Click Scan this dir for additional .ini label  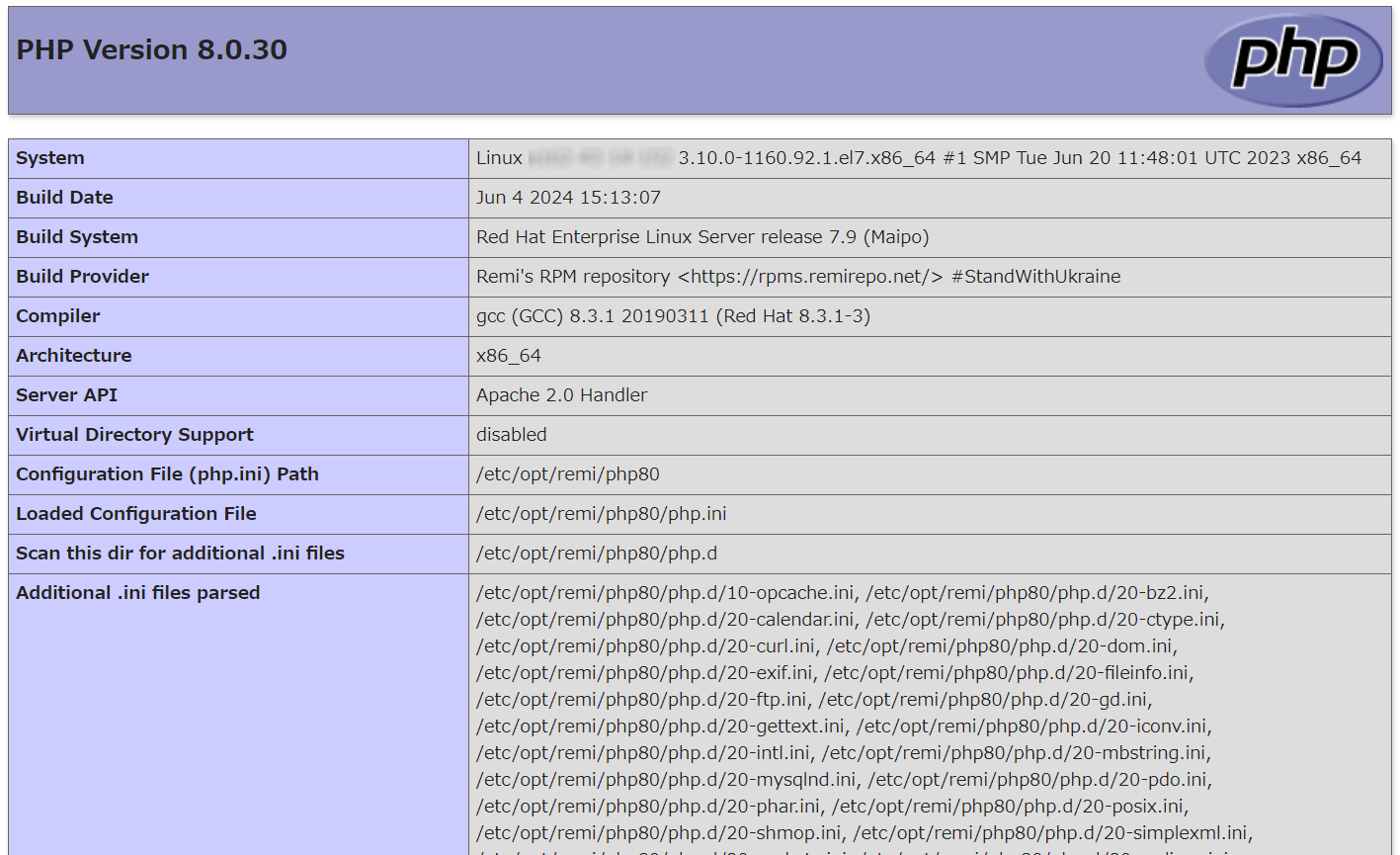(180, 554)
